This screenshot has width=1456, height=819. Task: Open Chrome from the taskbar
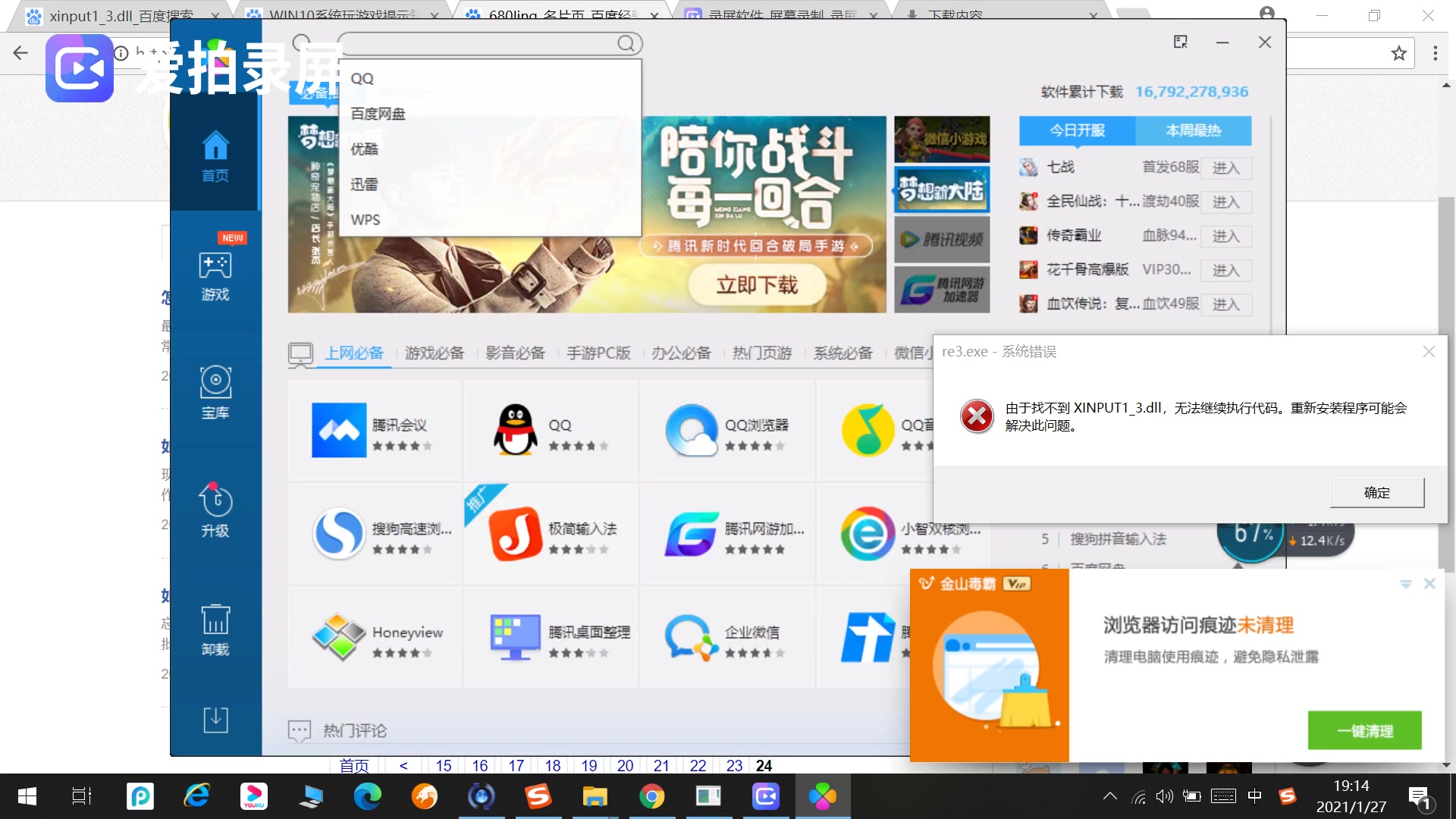click(652, 796)
